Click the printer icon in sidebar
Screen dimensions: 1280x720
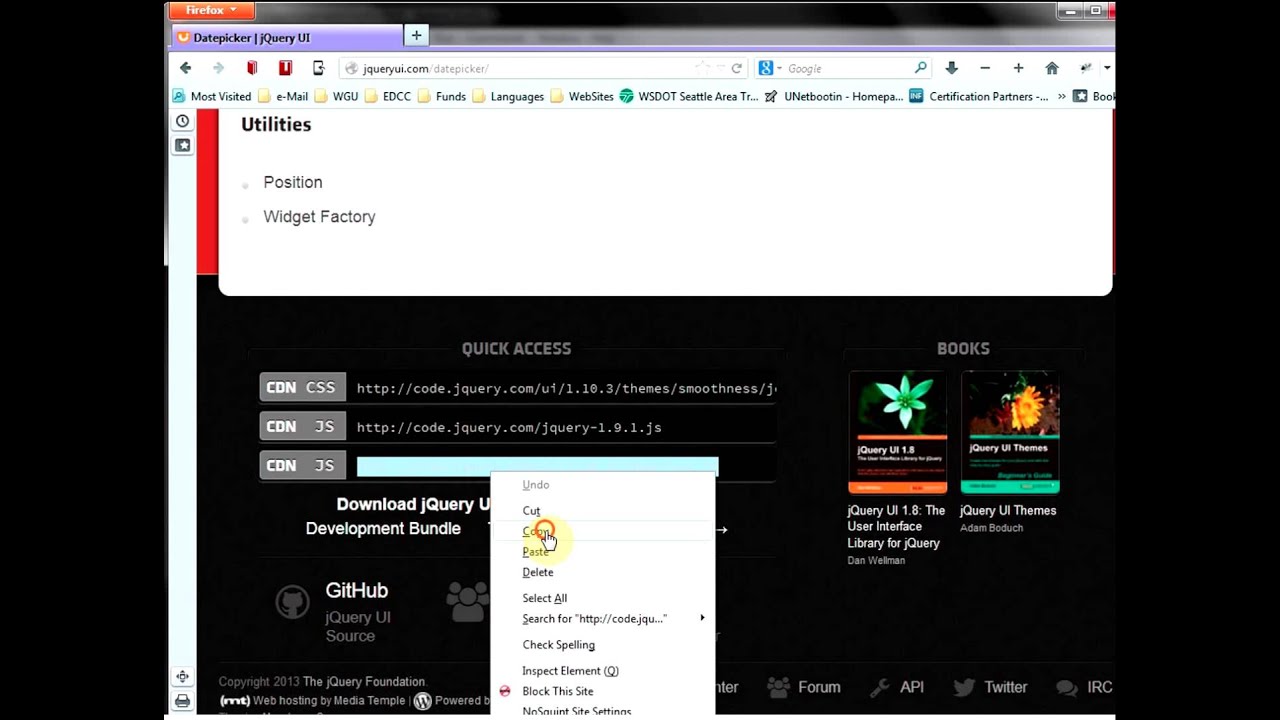(182, 701)
